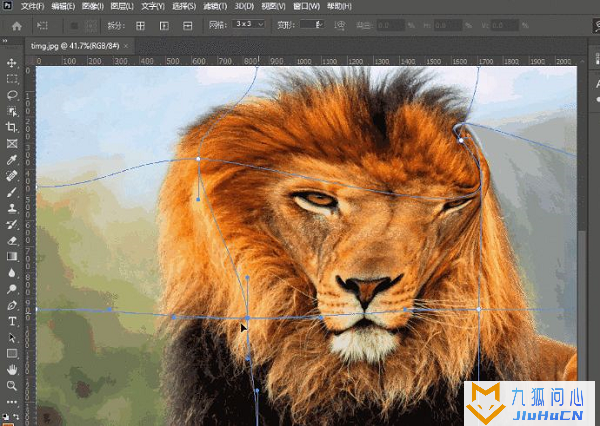This screenshot has height=426, width=600.
Task: Select the History Brush tool
Action: click(12, 224)
